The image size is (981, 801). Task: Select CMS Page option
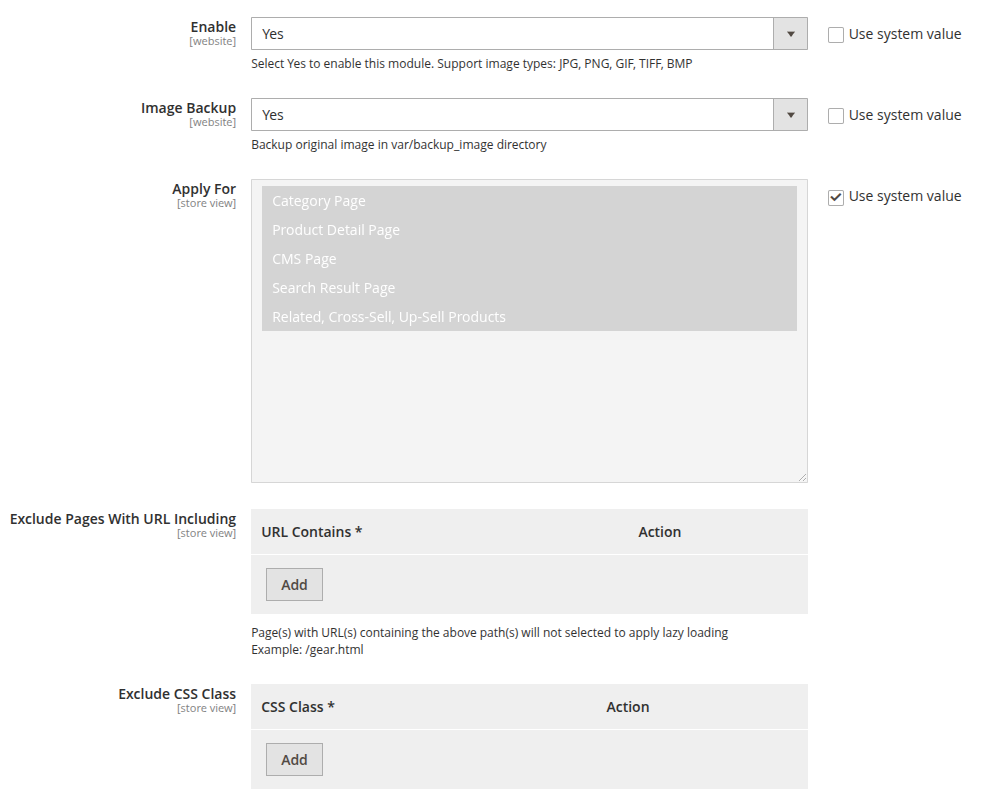[304, 259]
